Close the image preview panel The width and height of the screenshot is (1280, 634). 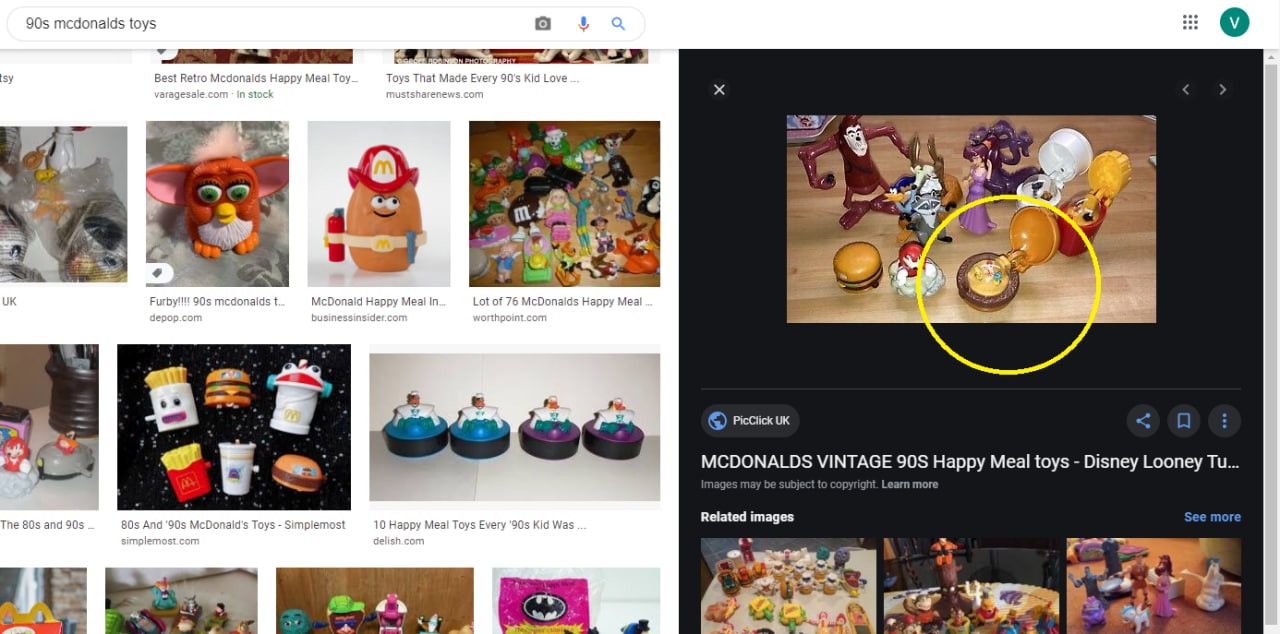click(719, 90)
